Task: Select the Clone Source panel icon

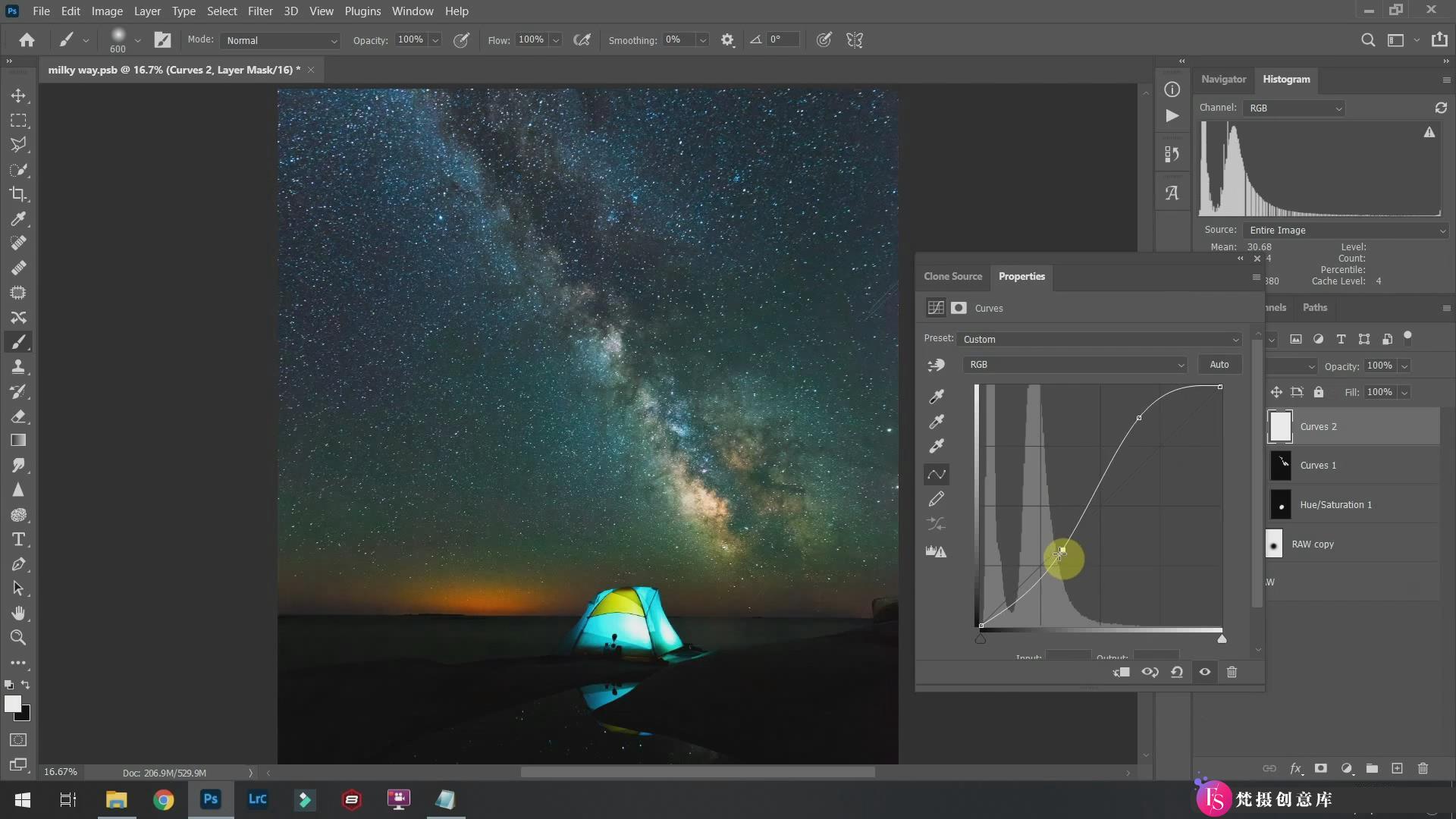Action: [951, 276]
